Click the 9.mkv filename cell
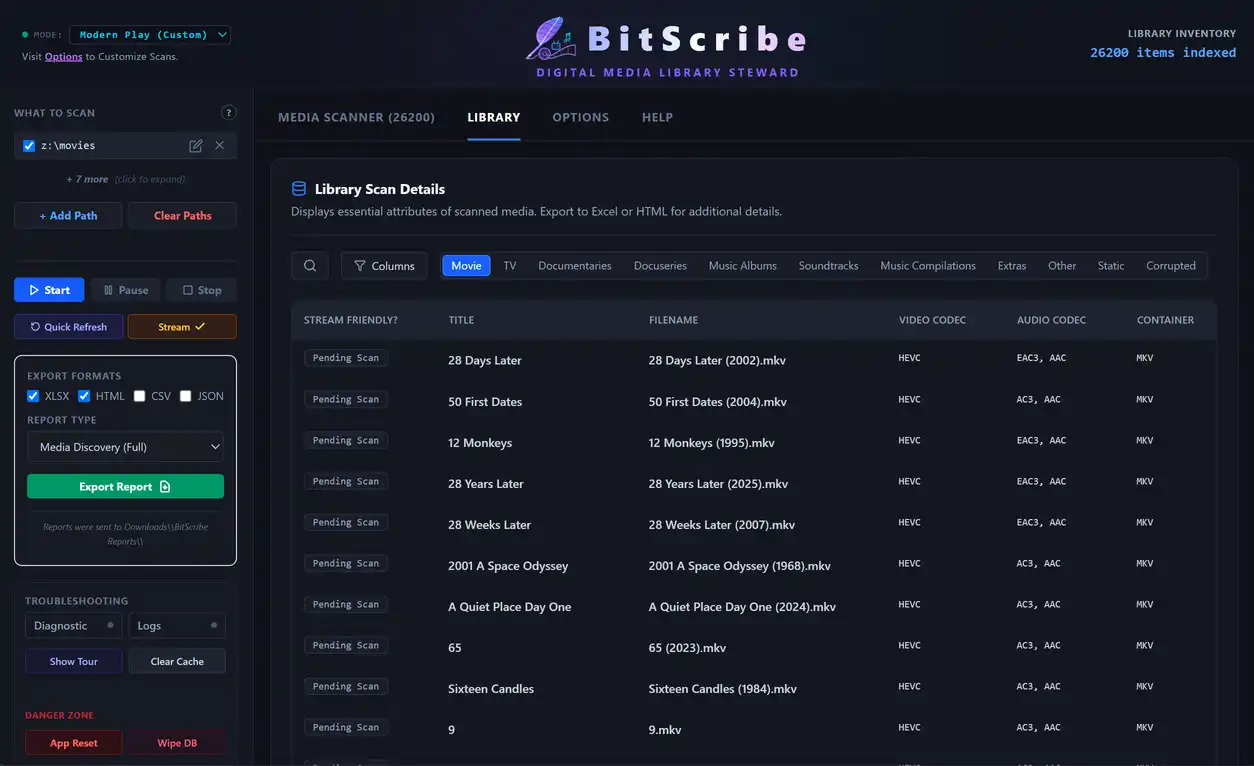 pyautogui.click(x=665, y=730)
